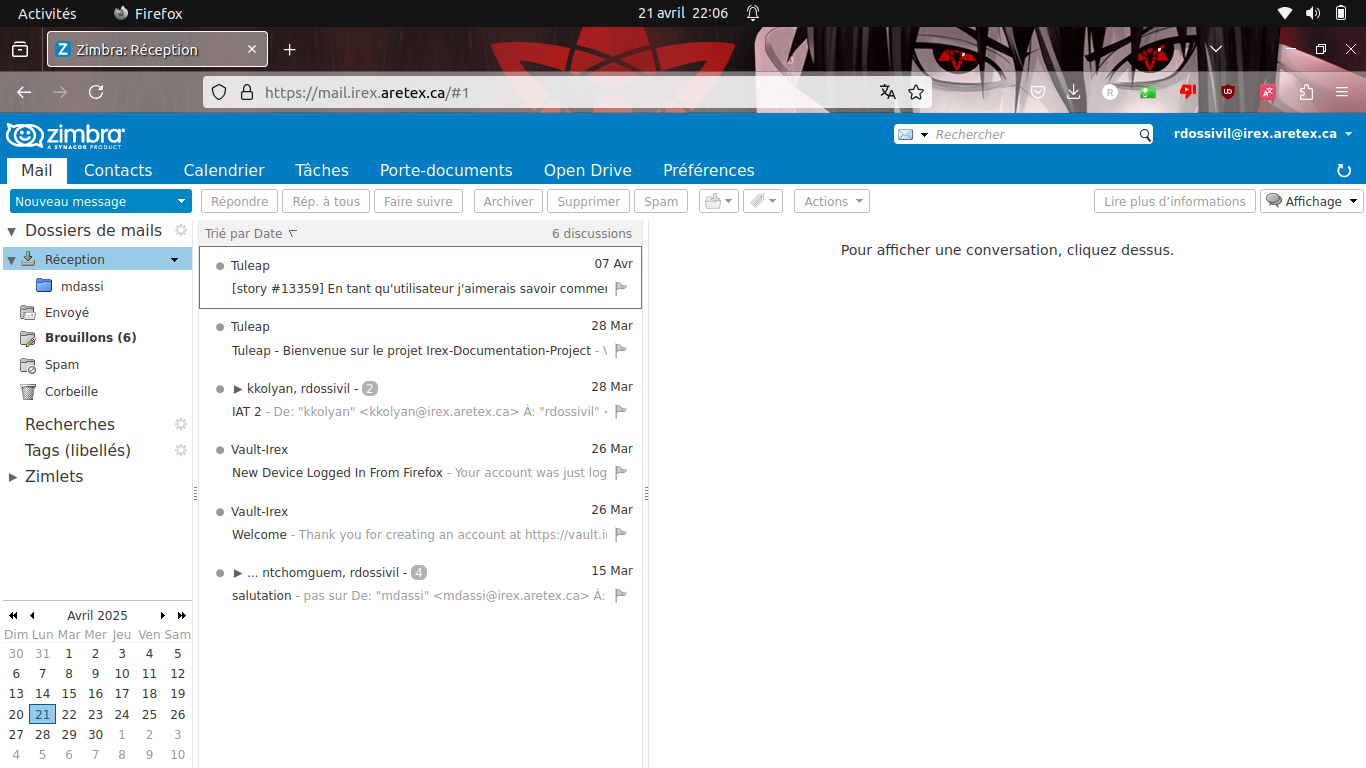
Task: Flag the New Device Logged In message
Action: click(x=621, y=473)
